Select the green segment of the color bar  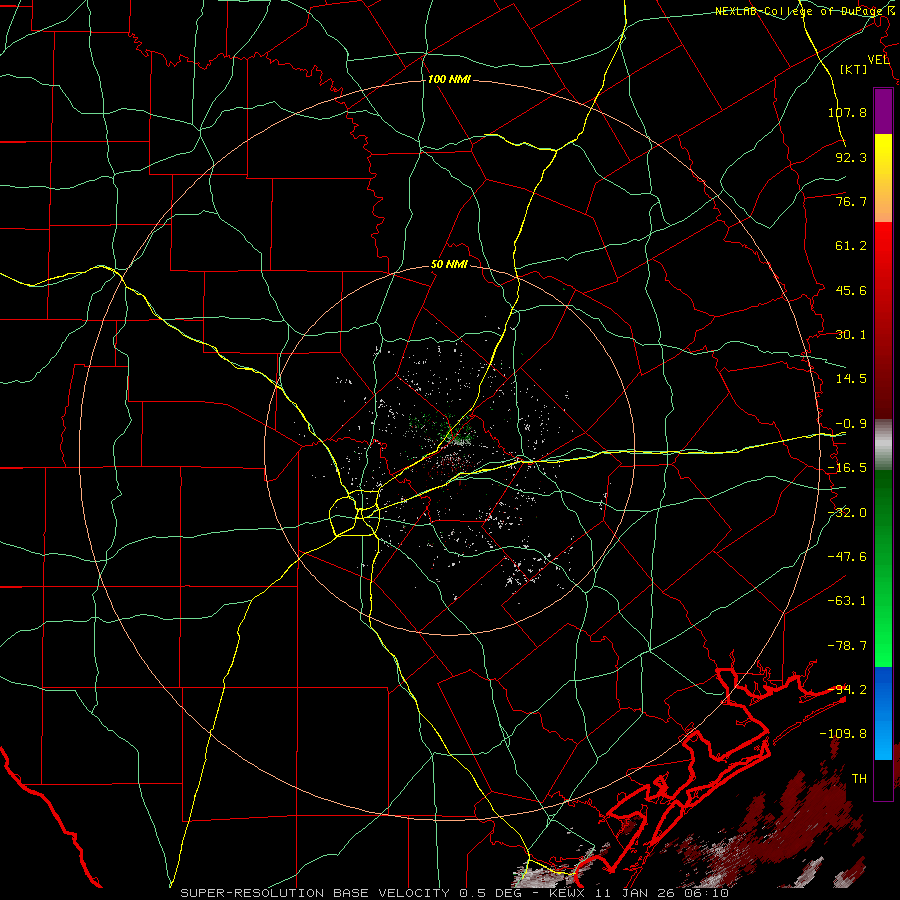[x=883, y=568]
